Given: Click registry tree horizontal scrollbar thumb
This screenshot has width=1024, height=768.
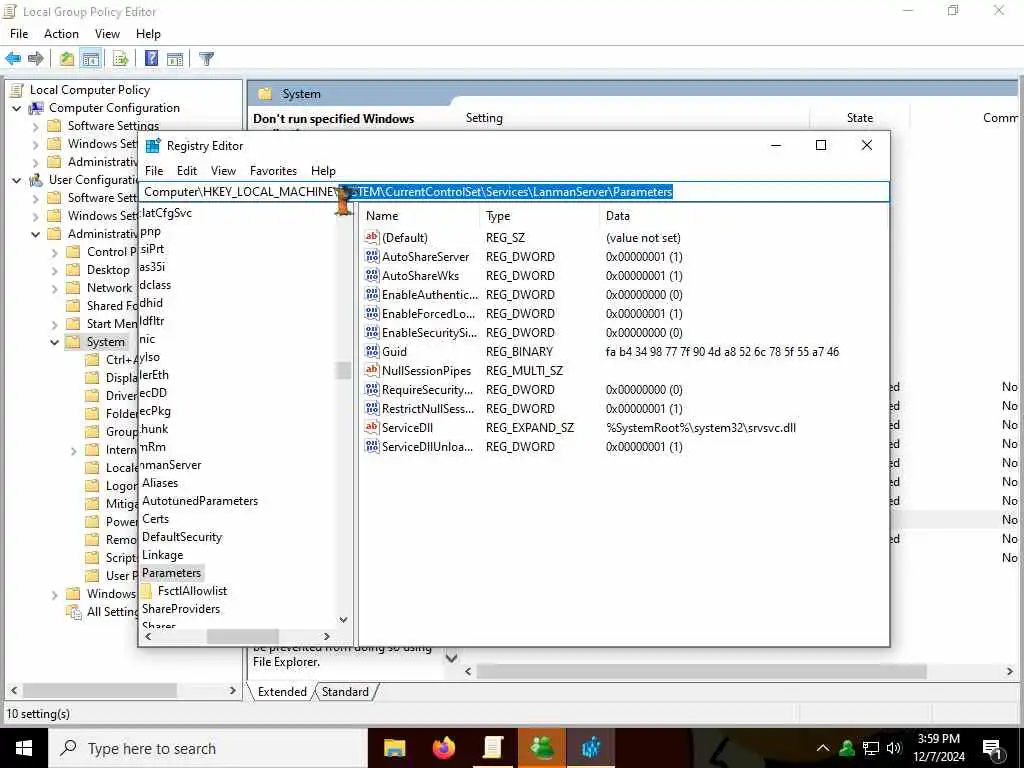Looking at the screenshot, I should [242, 636].
